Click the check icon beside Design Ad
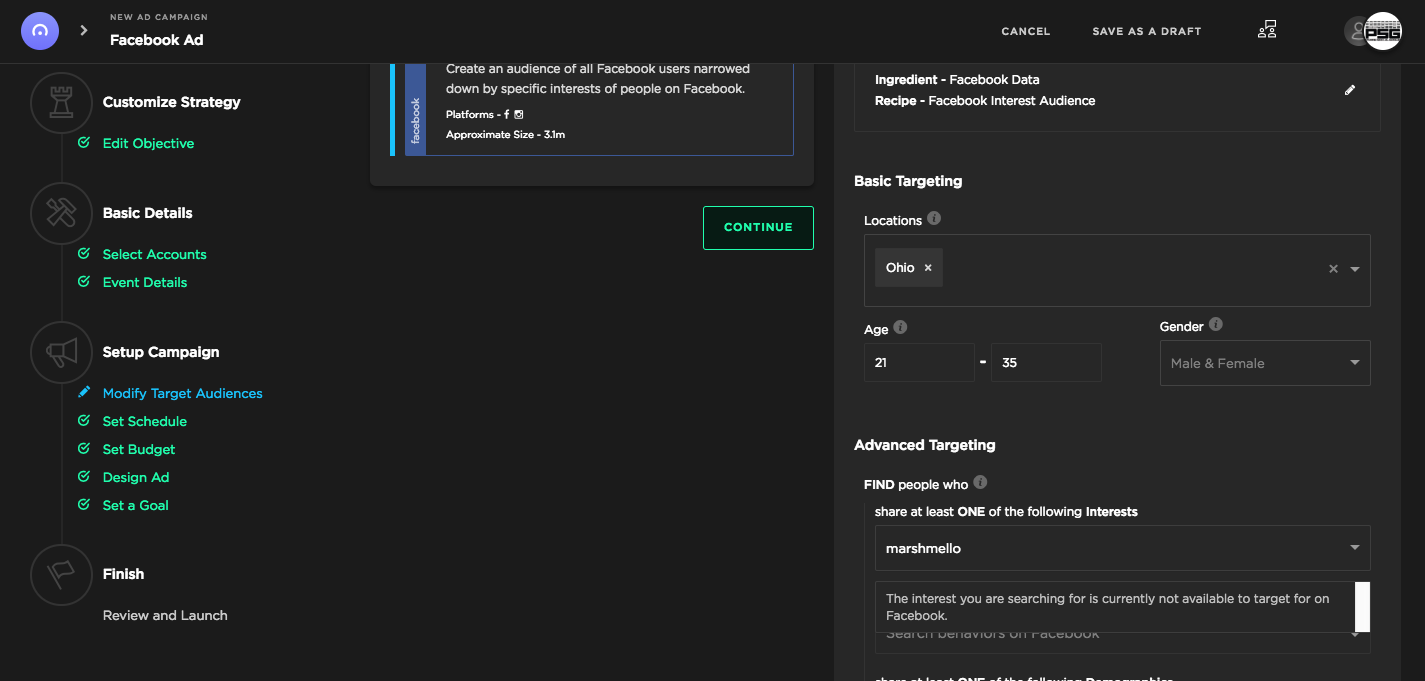The height and width of the screenshot is (681, 1425). pos(84,477)
